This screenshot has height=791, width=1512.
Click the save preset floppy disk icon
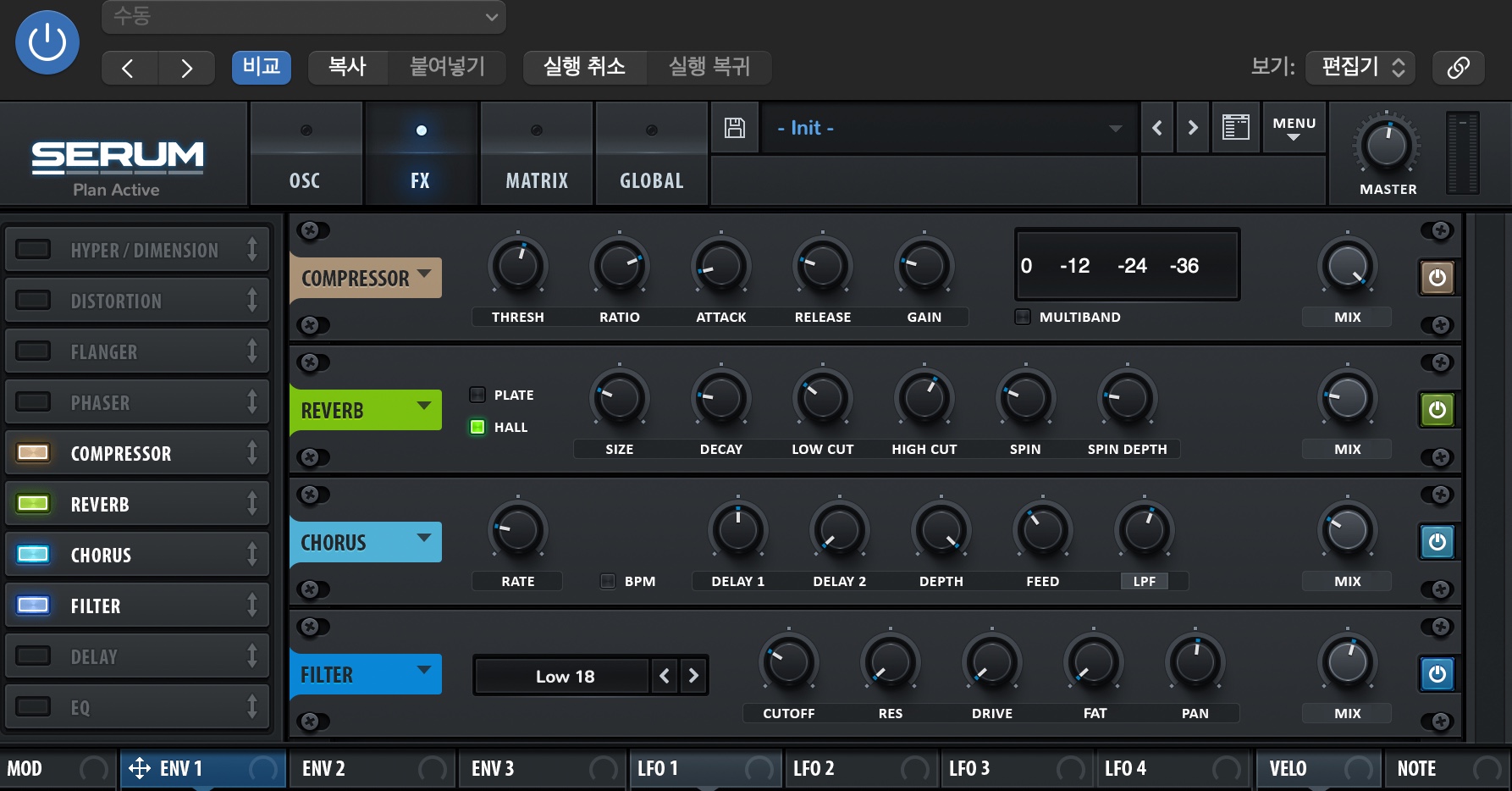tap(735, 128)
